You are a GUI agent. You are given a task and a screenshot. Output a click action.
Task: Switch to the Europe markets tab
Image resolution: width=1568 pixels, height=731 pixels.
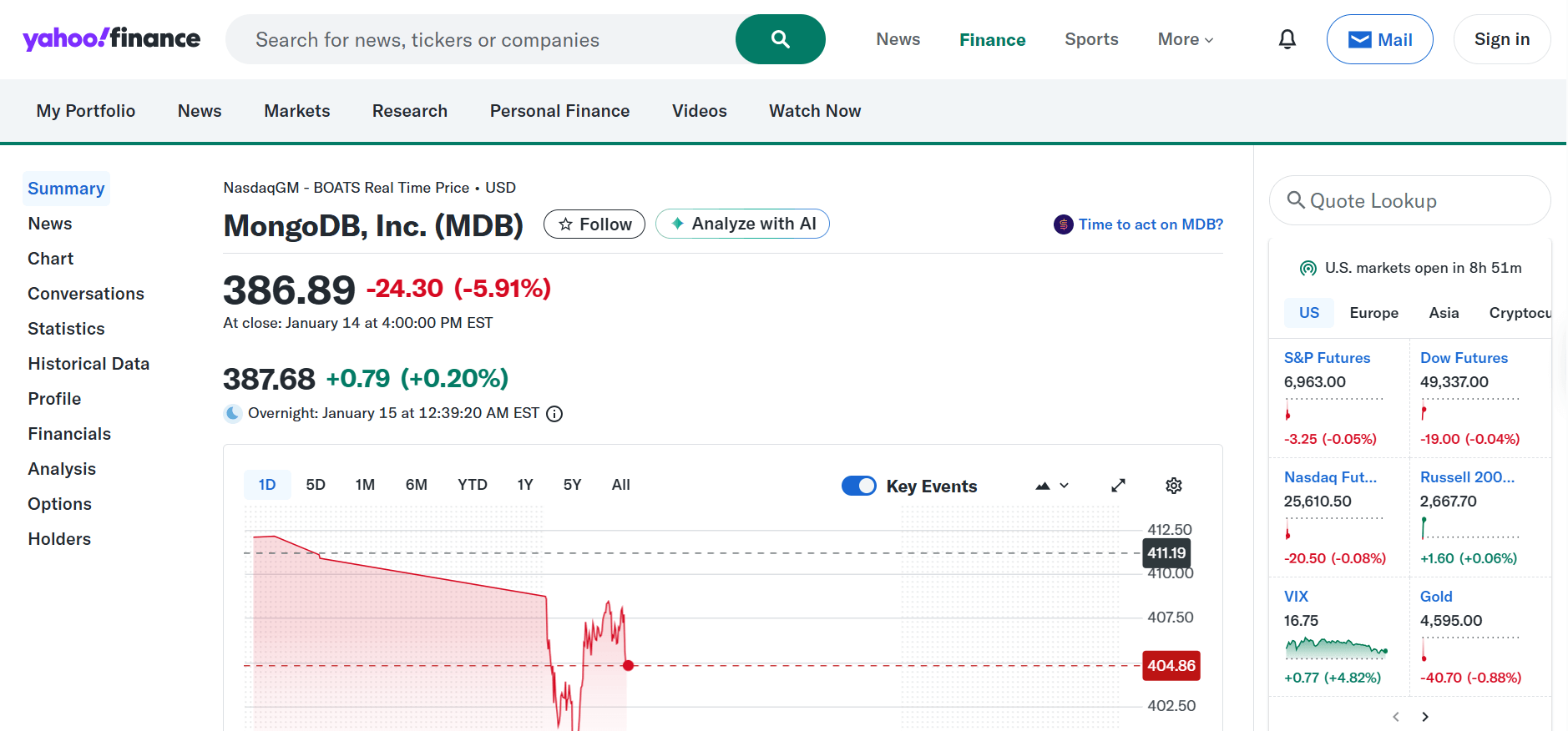coord(1373,313)
